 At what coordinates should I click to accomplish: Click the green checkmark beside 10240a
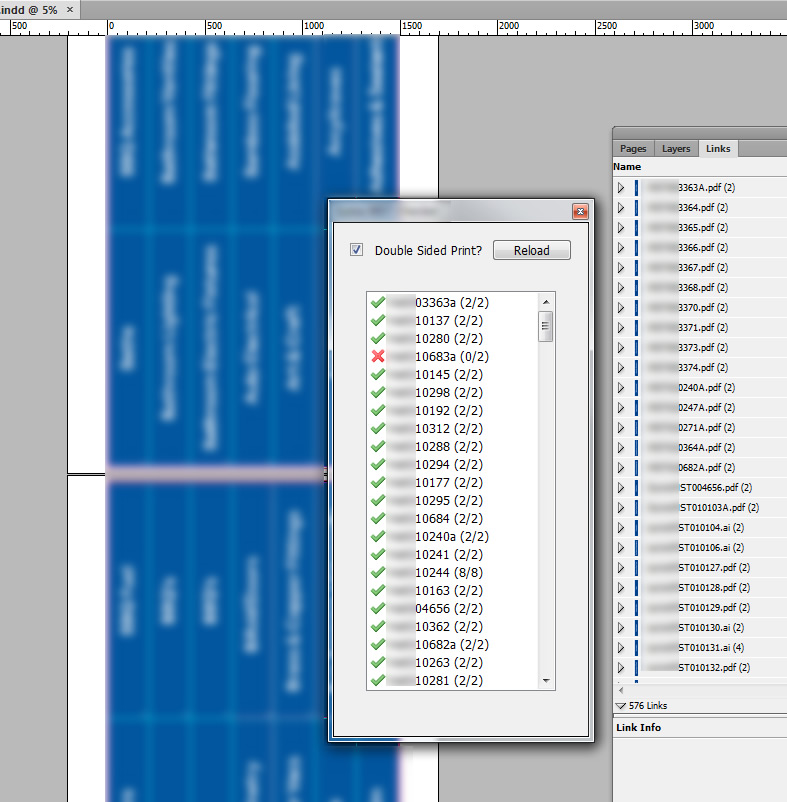click(x=378, y=536)
